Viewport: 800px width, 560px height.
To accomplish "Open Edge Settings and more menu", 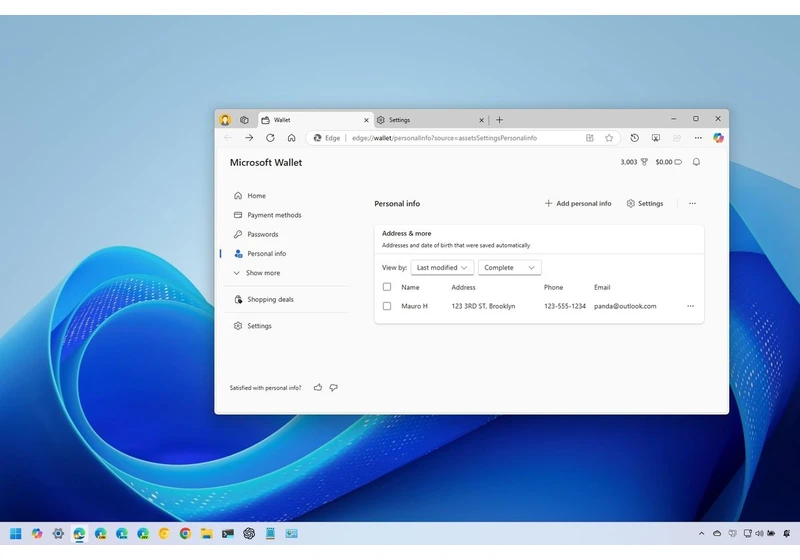I will [x=698, y=138].
